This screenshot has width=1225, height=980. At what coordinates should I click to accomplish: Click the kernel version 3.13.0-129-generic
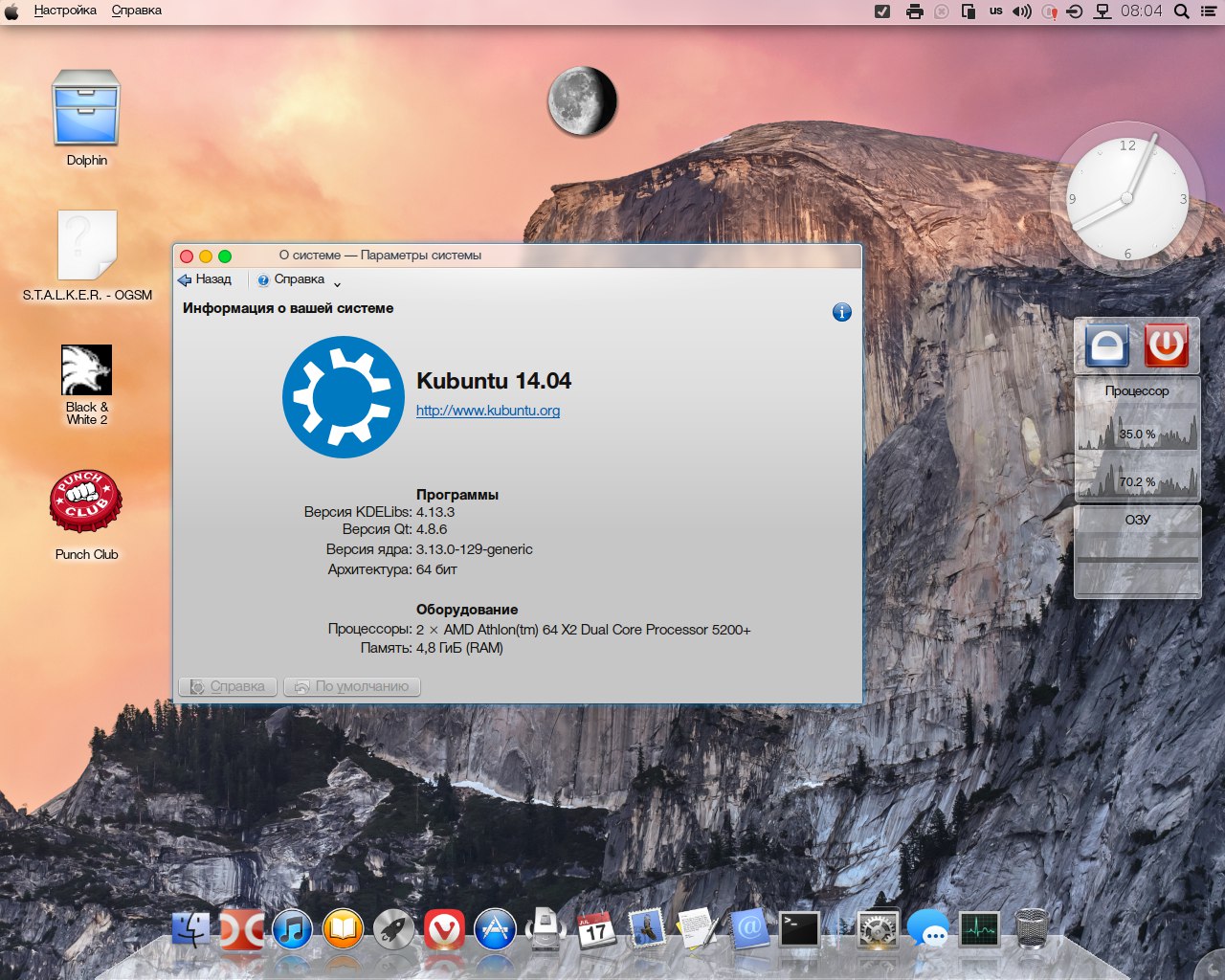475,549
